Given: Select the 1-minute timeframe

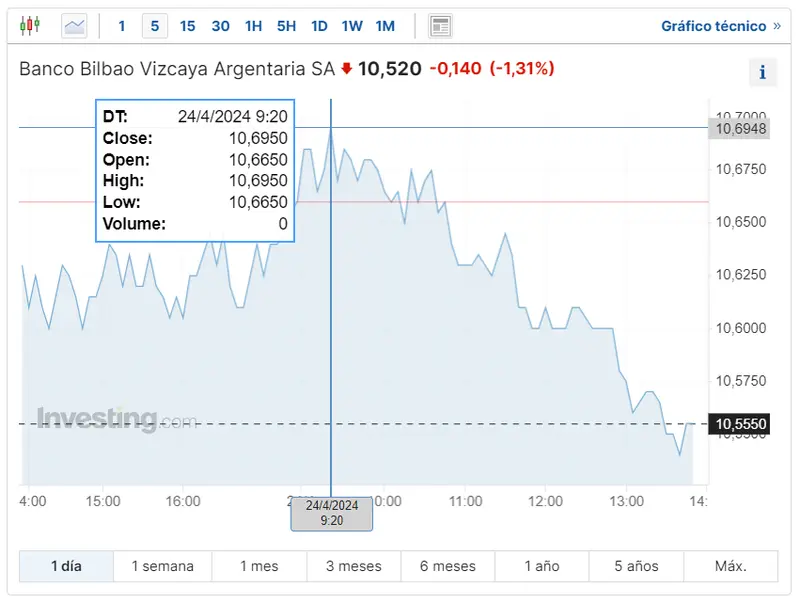Looking at the screenshot, I should (x=121, y=26).
